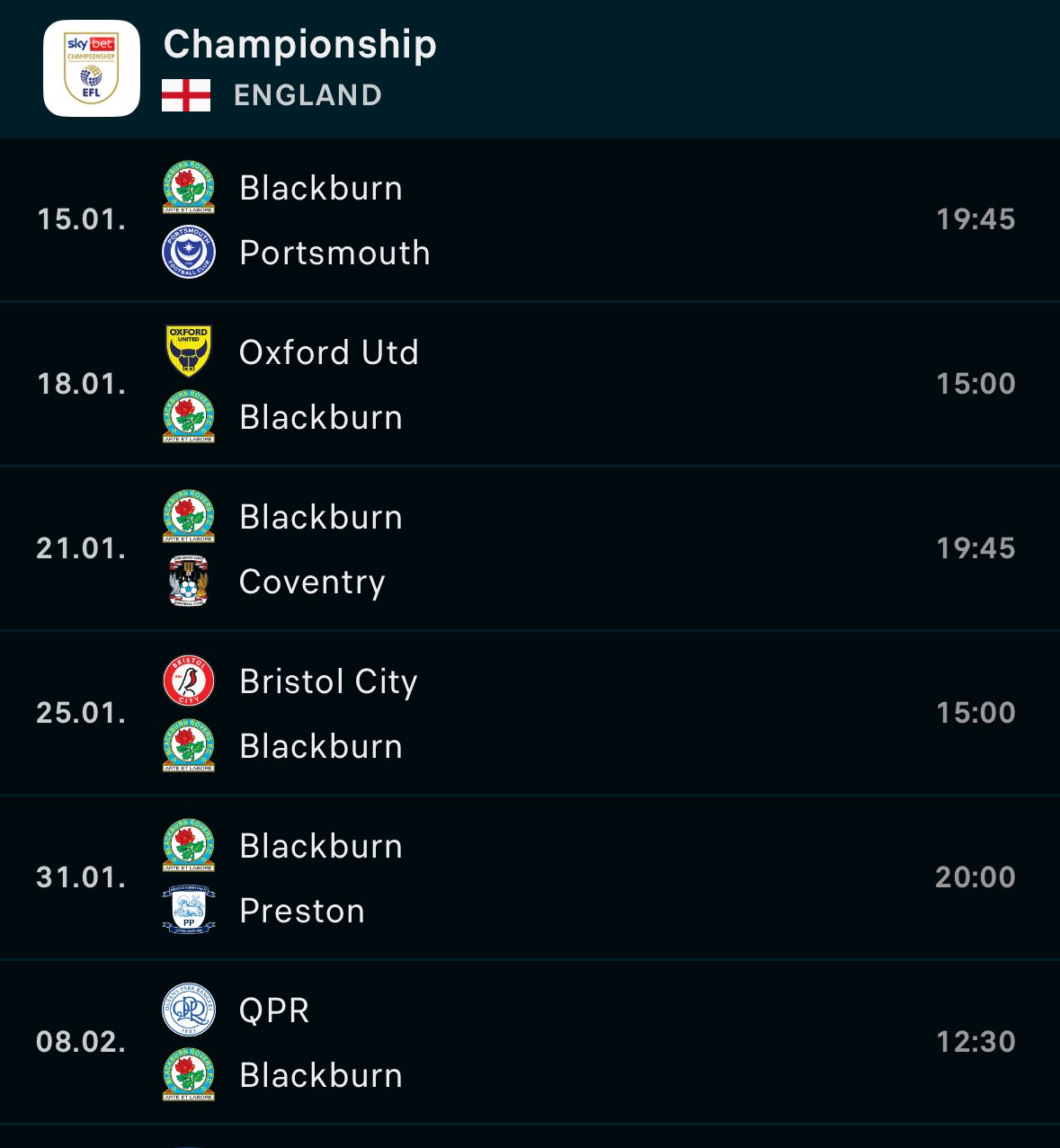Tap the Oxford Utd club crest
The image size is (1060, 1148).
pyautogui.click(x=189, y=351)
